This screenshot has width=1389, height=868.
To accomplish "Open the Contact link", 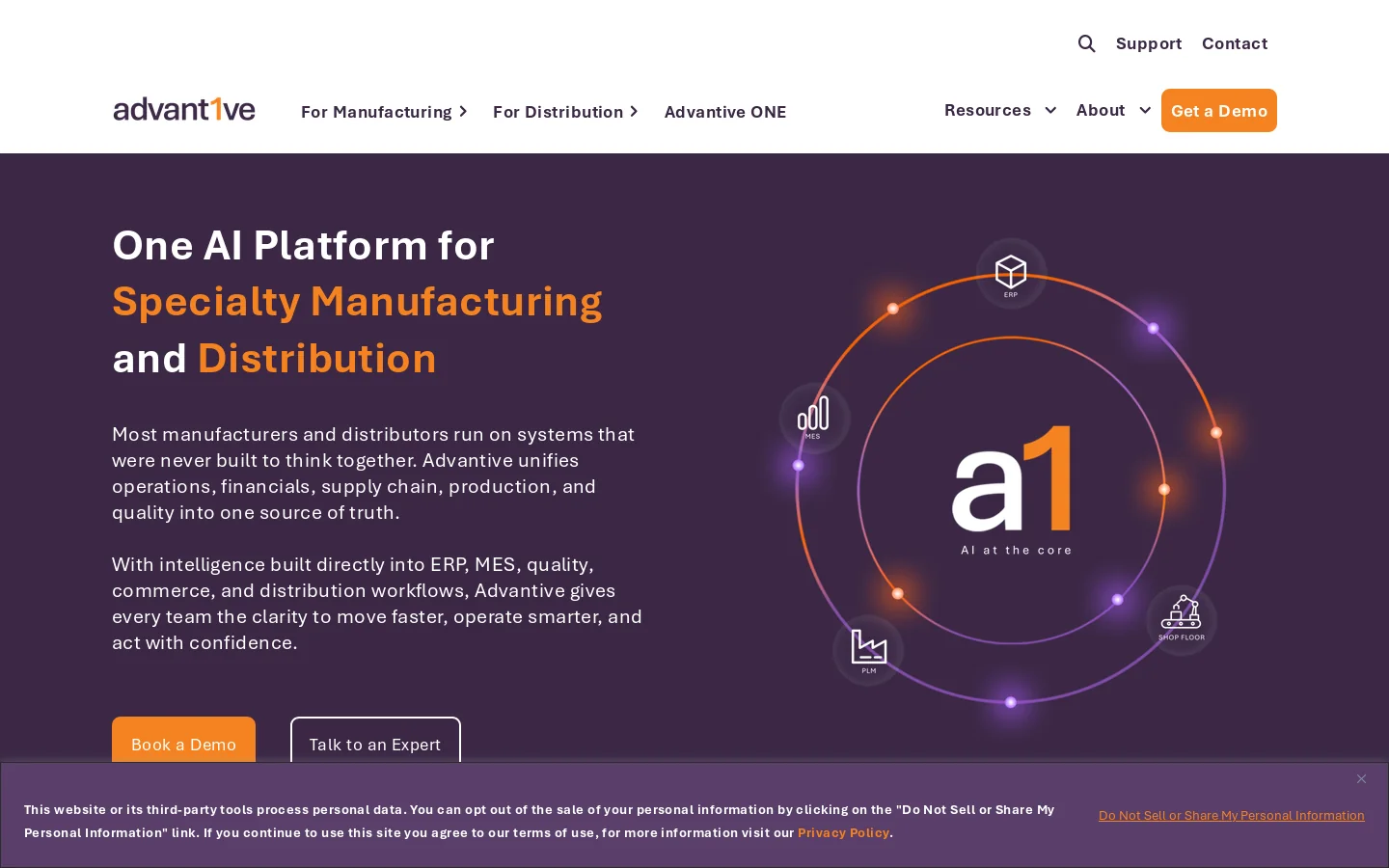I will coord(1235,43).
